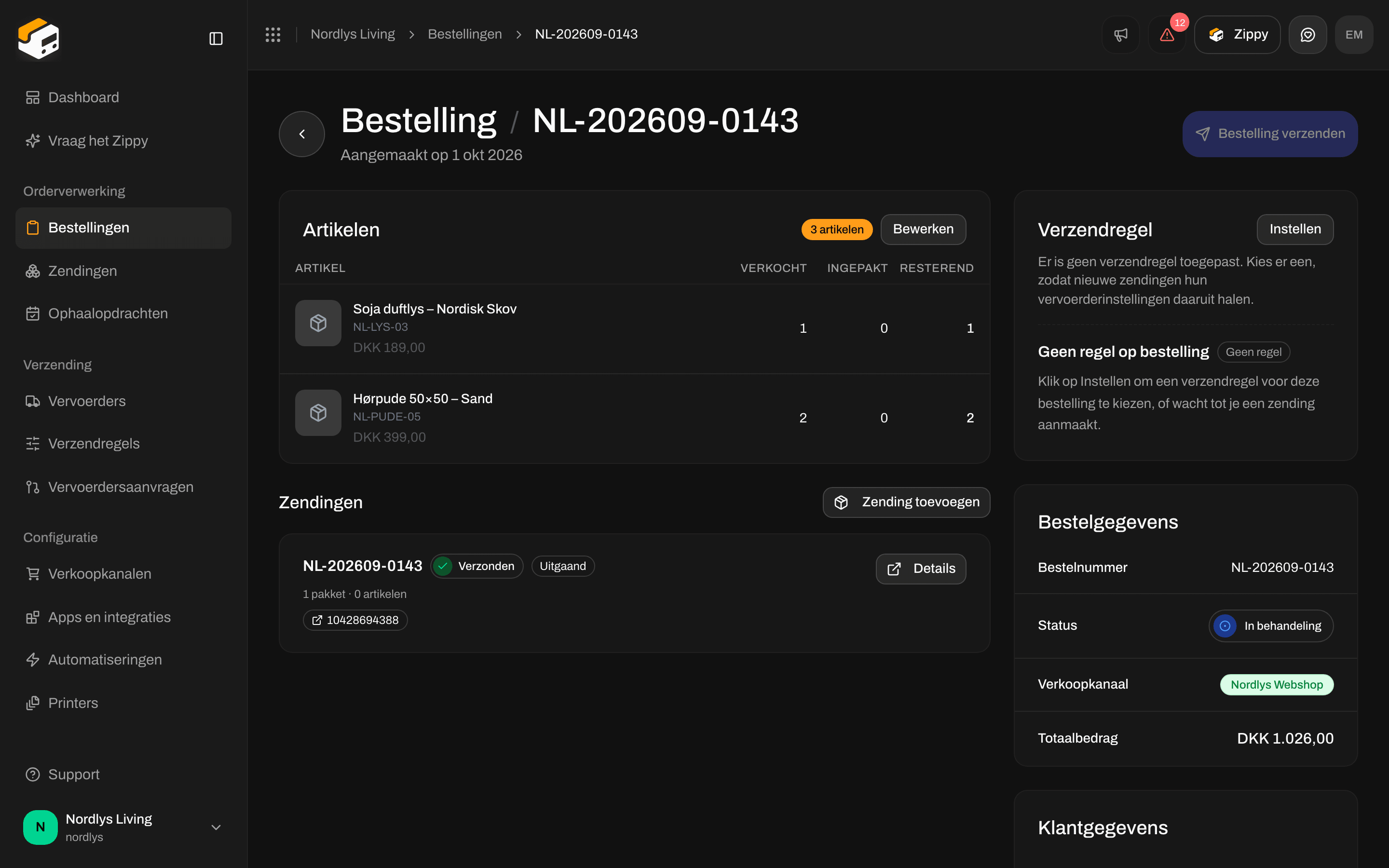Open Printers settings

tap(123, 703)
